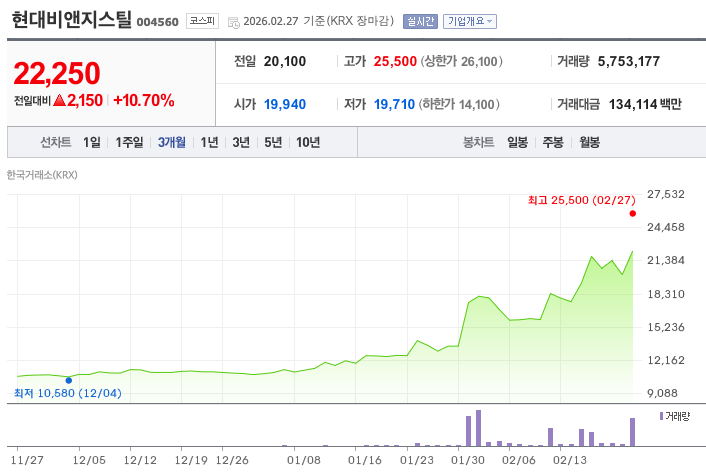Select the 3개월 line chart tab
The width and height of the screenshot is (706, 474).
pos(172,142)
